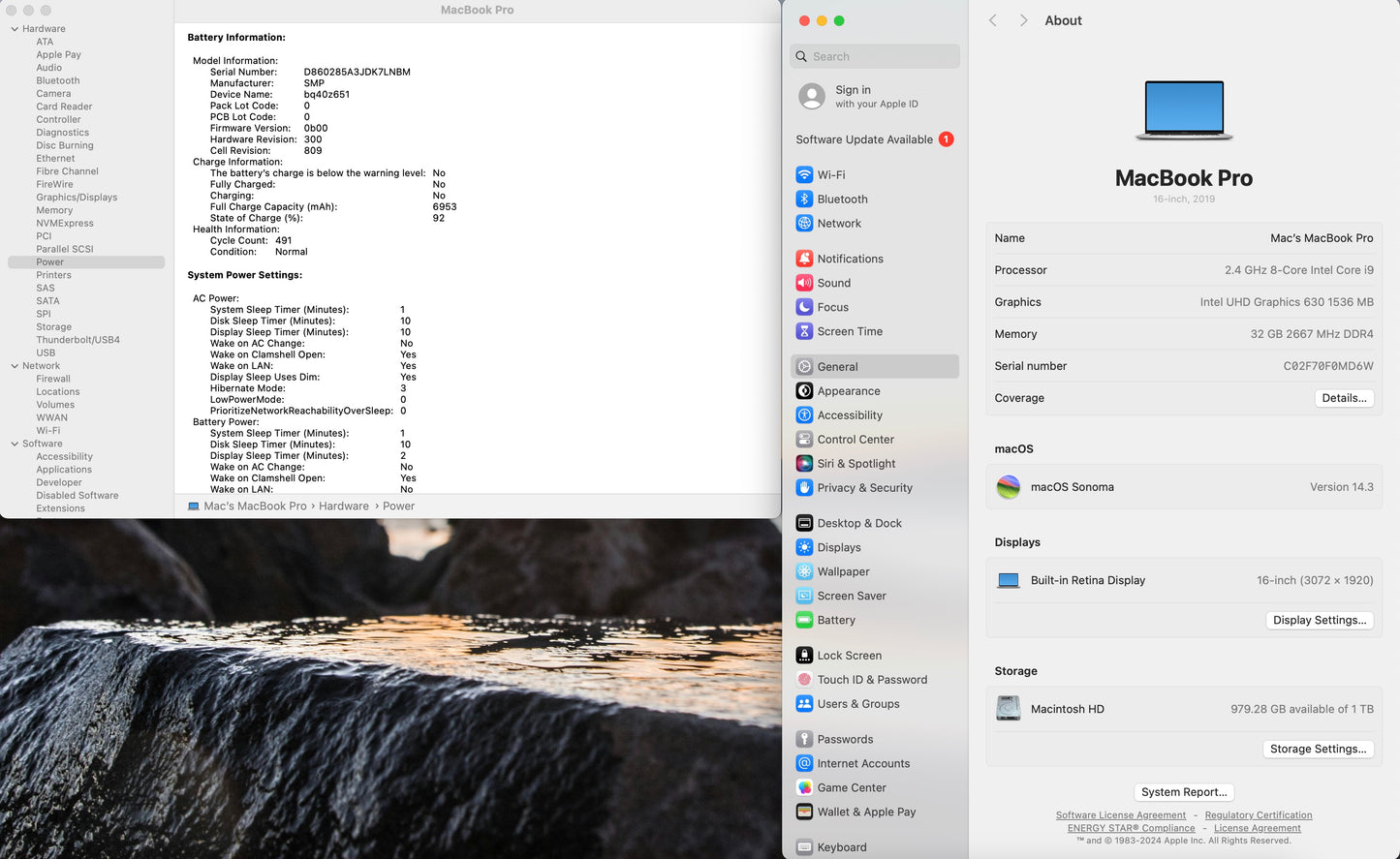The height and width of the screenshot is (859, 1400).
Task: Select Power in System Report sidebar
Action: click(86, 262)
